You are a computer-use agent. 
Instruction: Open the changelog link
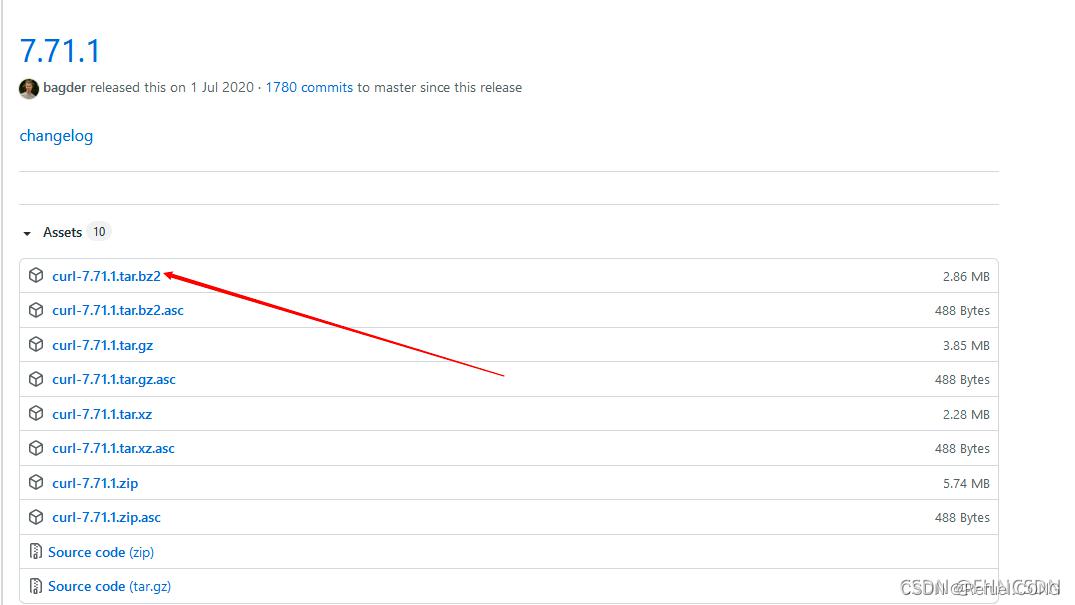pyautogui.click(x=56, y=136)
